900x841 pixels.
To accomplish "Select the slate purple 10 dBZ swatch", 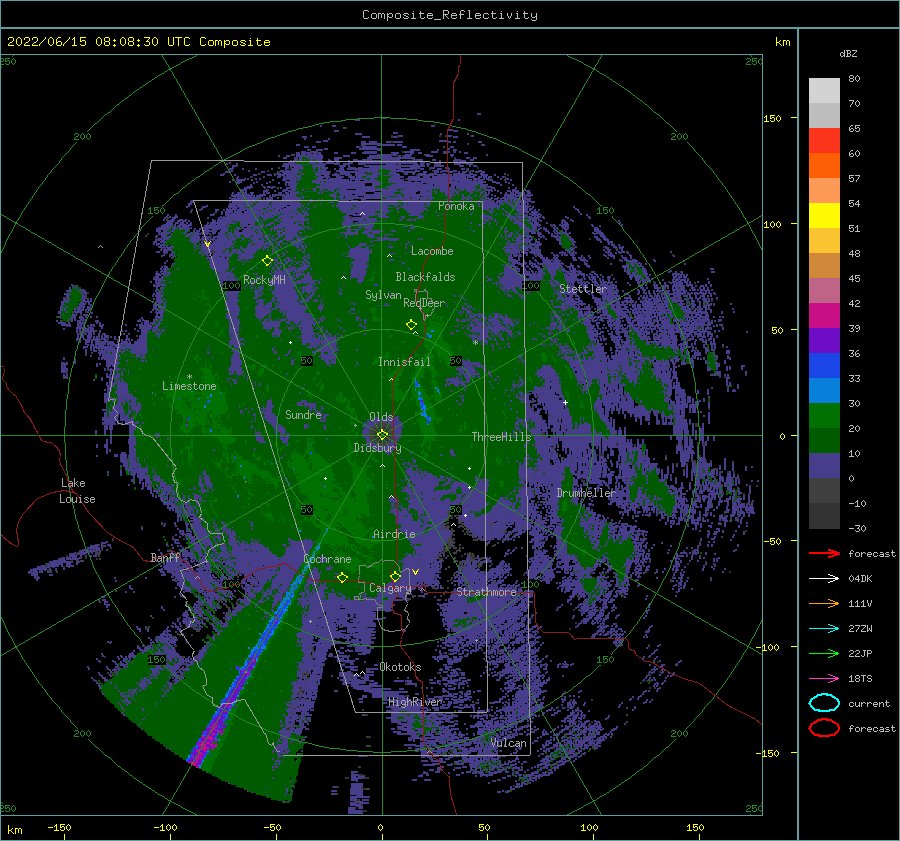I will point(824,465).
